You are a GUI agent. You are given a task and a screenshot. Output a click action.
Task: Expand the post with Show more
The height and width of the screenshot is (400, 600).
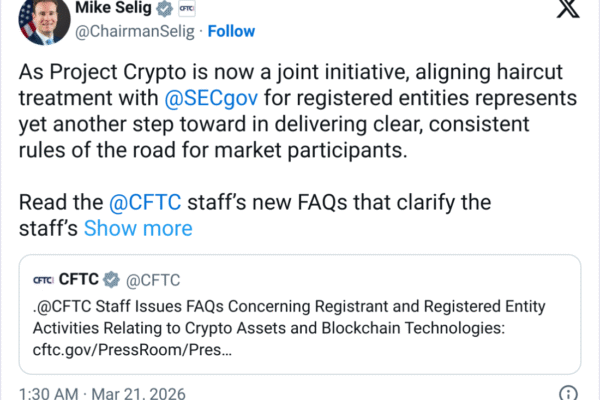coord(138,228)
